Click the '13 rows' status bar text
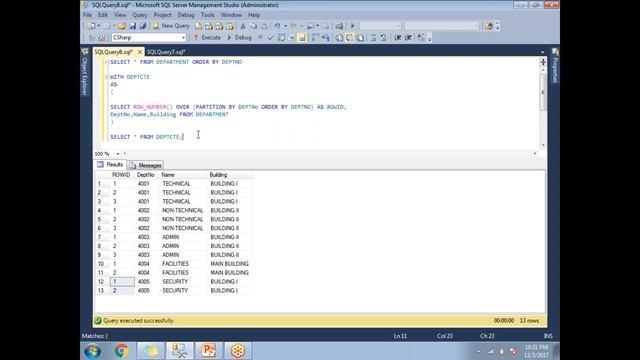Viewport: 640px width, 360px height. [x=529, y=321]
